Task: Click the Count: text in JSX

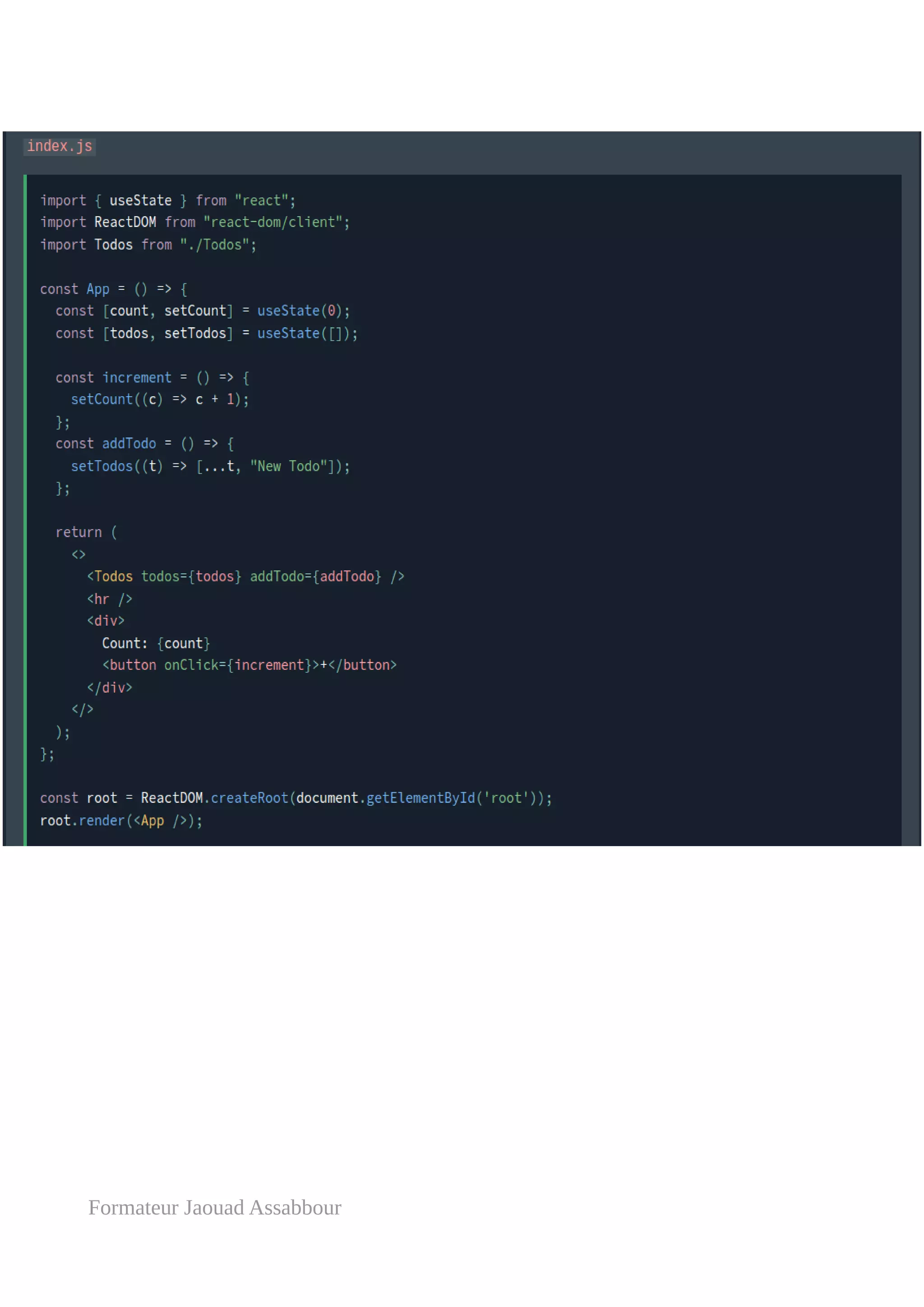Action: 125,643
